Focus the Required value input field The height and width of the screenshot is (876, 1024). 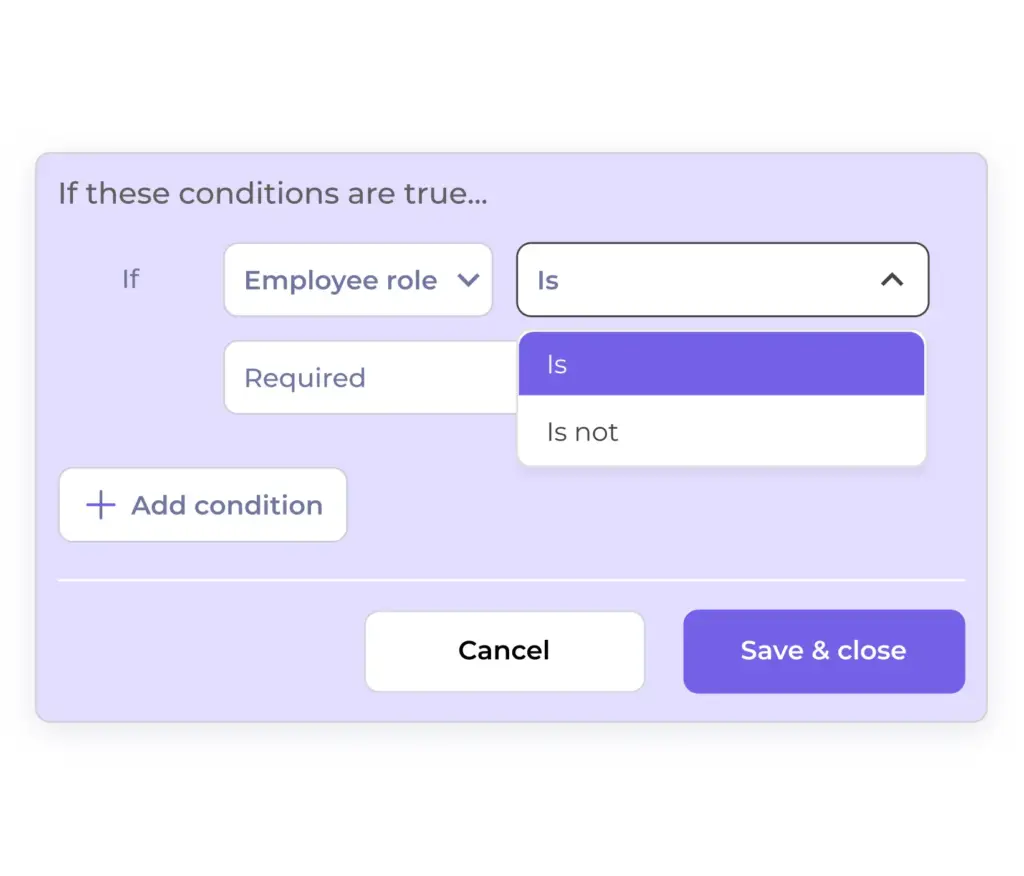click(370, 378)
